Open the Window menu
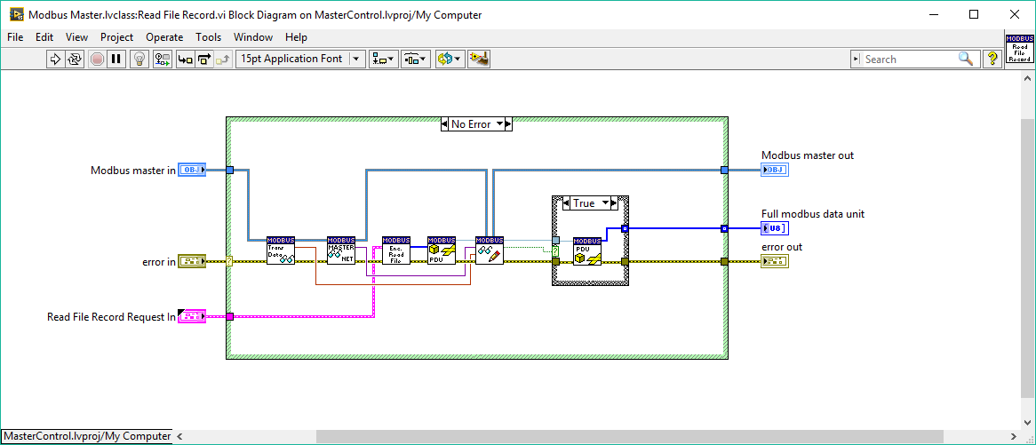 tap(253, 38)
